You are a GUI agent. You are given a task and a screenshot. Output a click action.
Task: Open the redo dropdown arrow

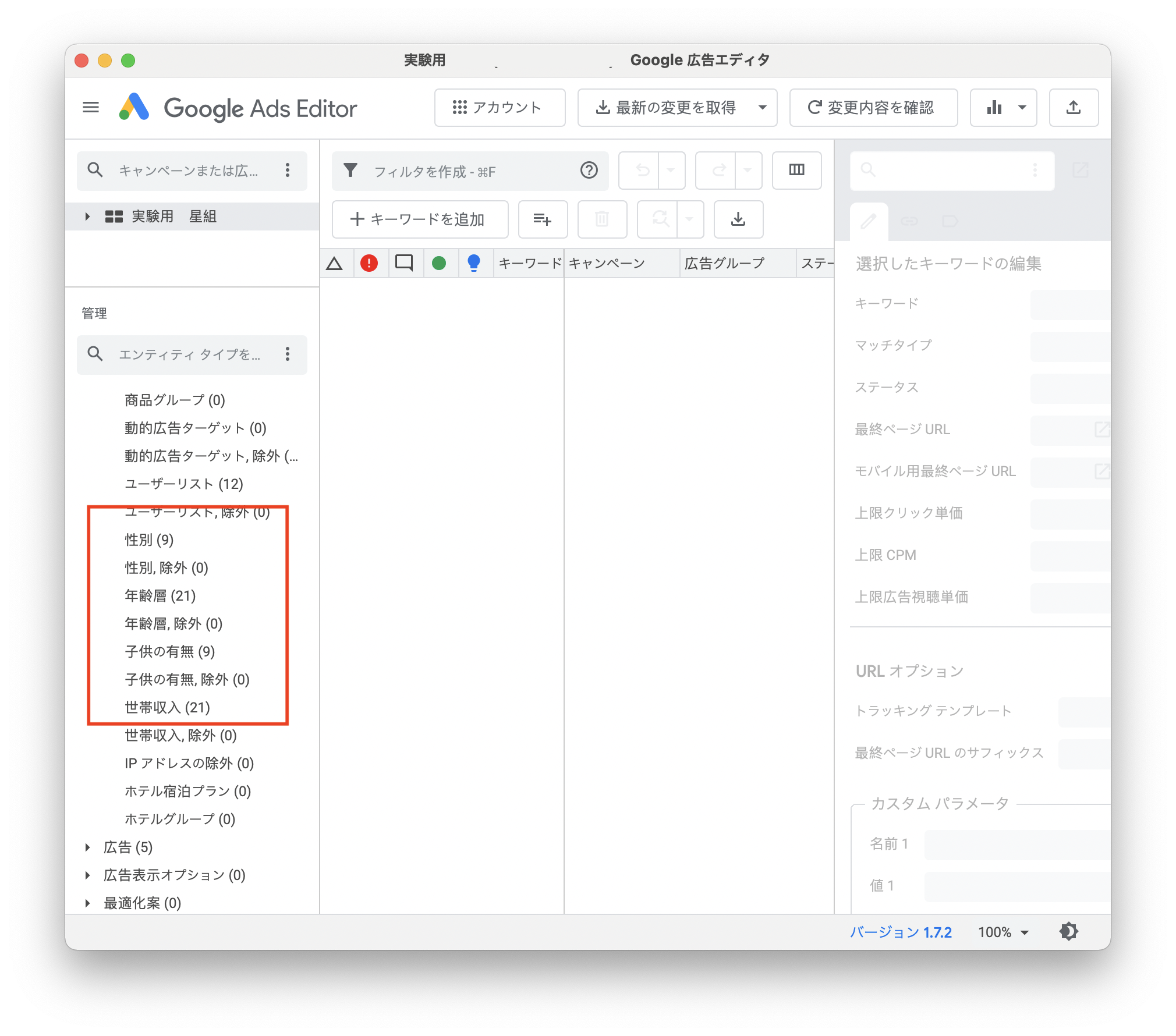click(x=748, y=171)
